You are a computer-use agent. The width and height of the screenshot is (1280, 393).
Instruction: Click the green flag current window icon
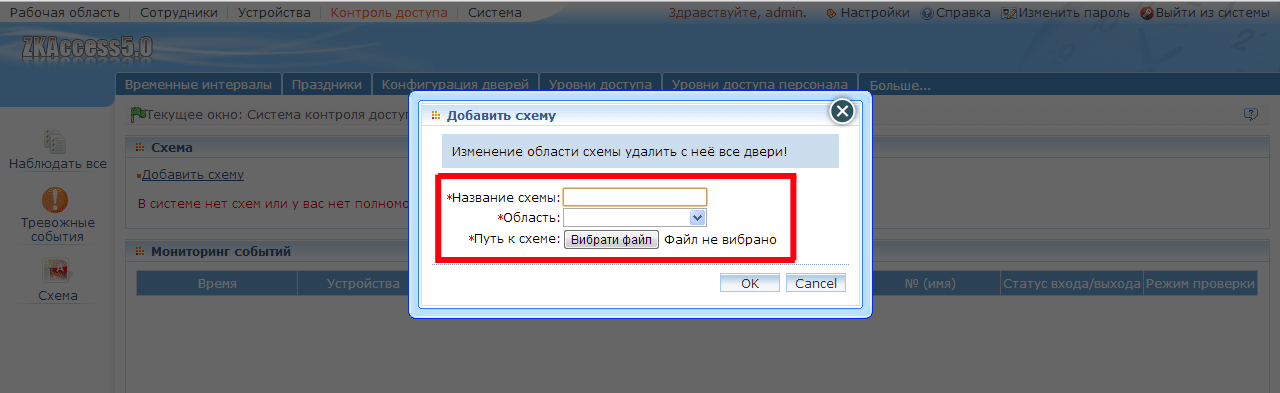pos(138,115)
